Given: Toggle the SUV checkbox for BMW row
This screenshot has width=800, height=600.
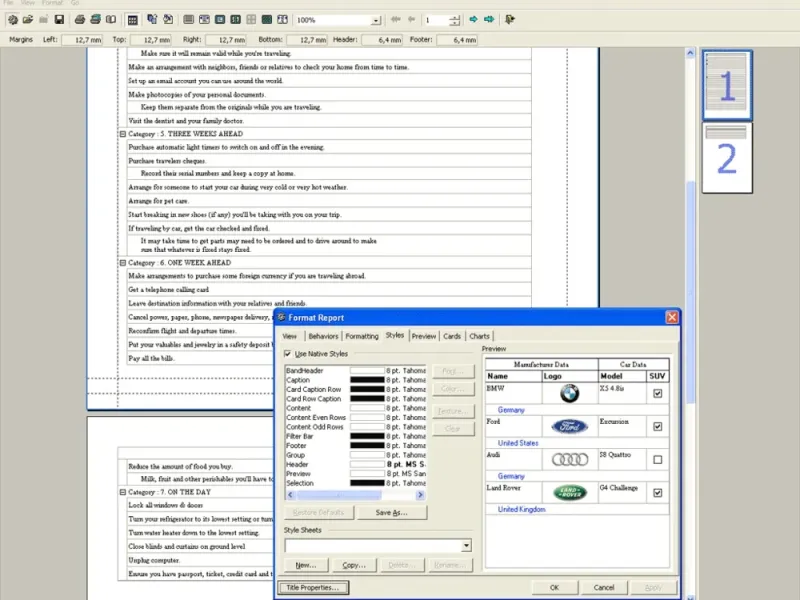Looking at the screenshot, I should coord(656,394).
